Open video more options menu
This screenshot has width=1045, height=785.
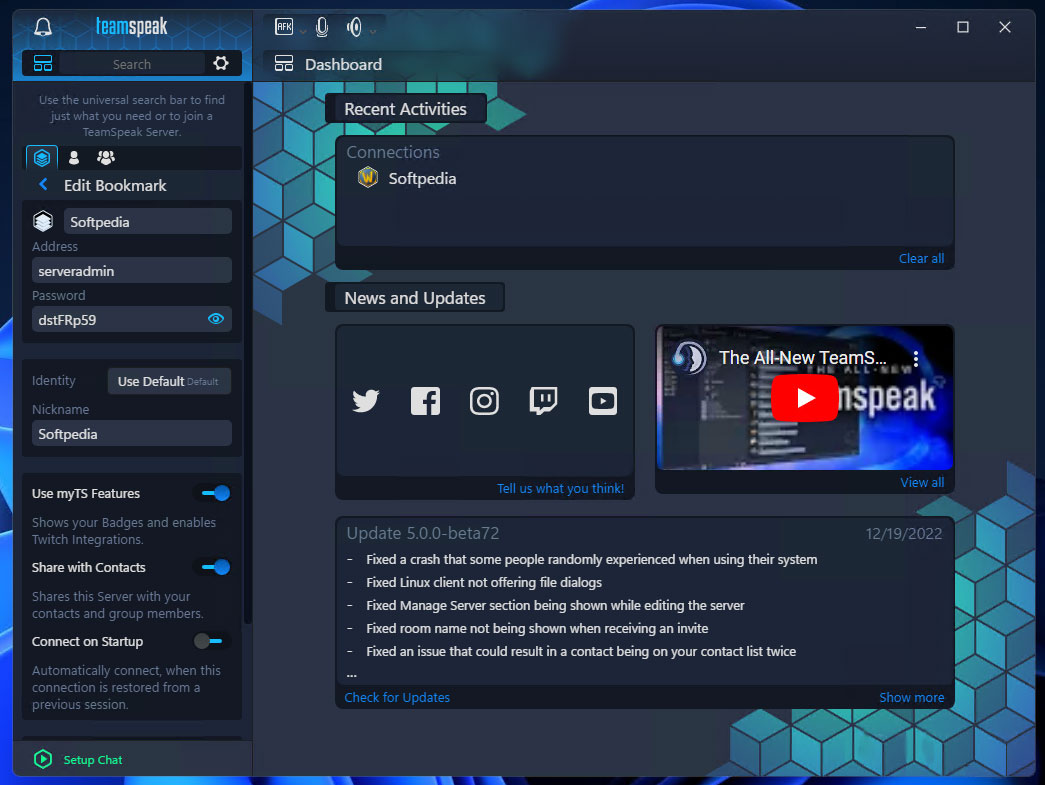pyautogui.click(x=916, y=359)
